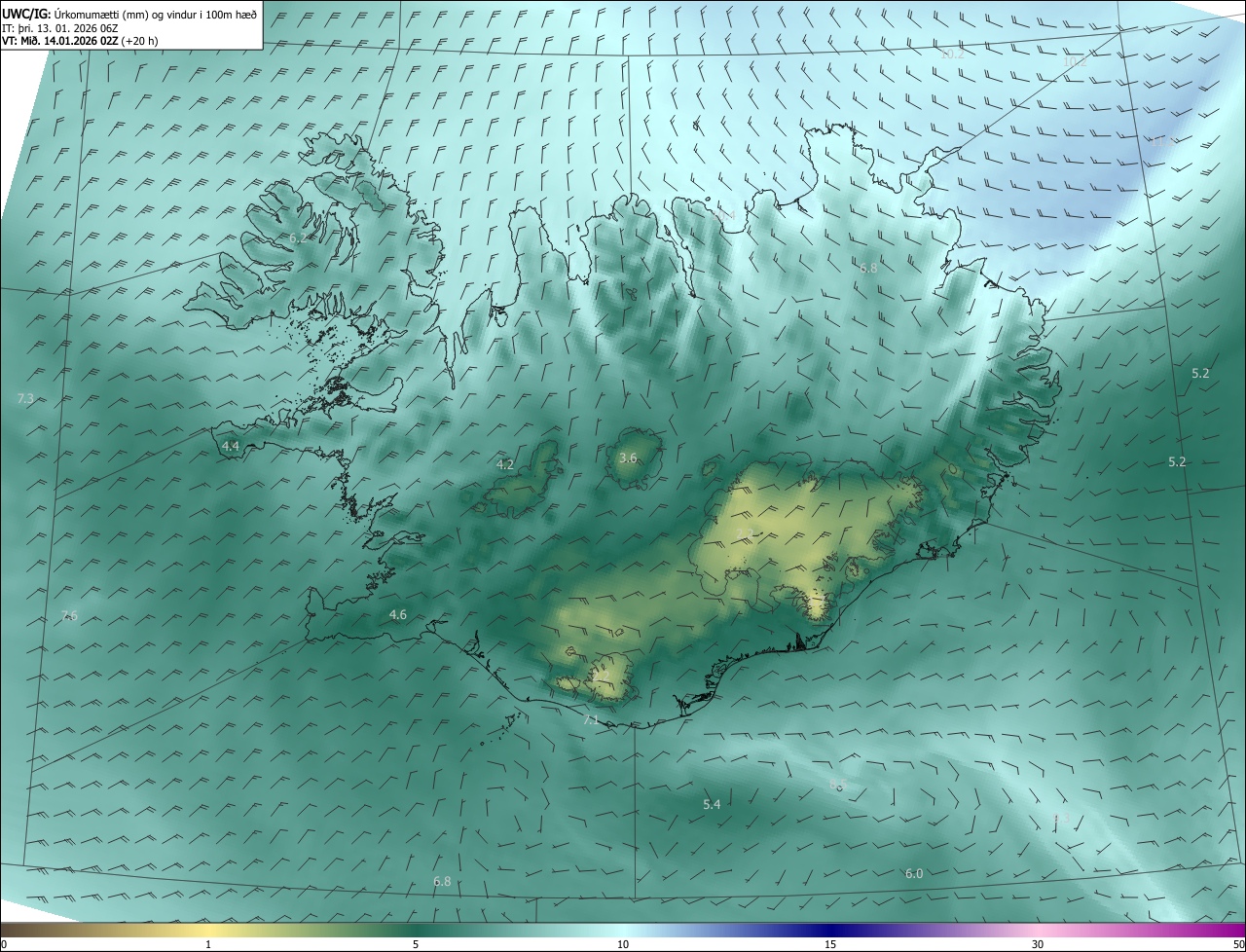Viewport: 1246px width, 952px height.
Task: Click the 4.6 value label on the map
Action: pyautogui.click(x=398, y=614)
